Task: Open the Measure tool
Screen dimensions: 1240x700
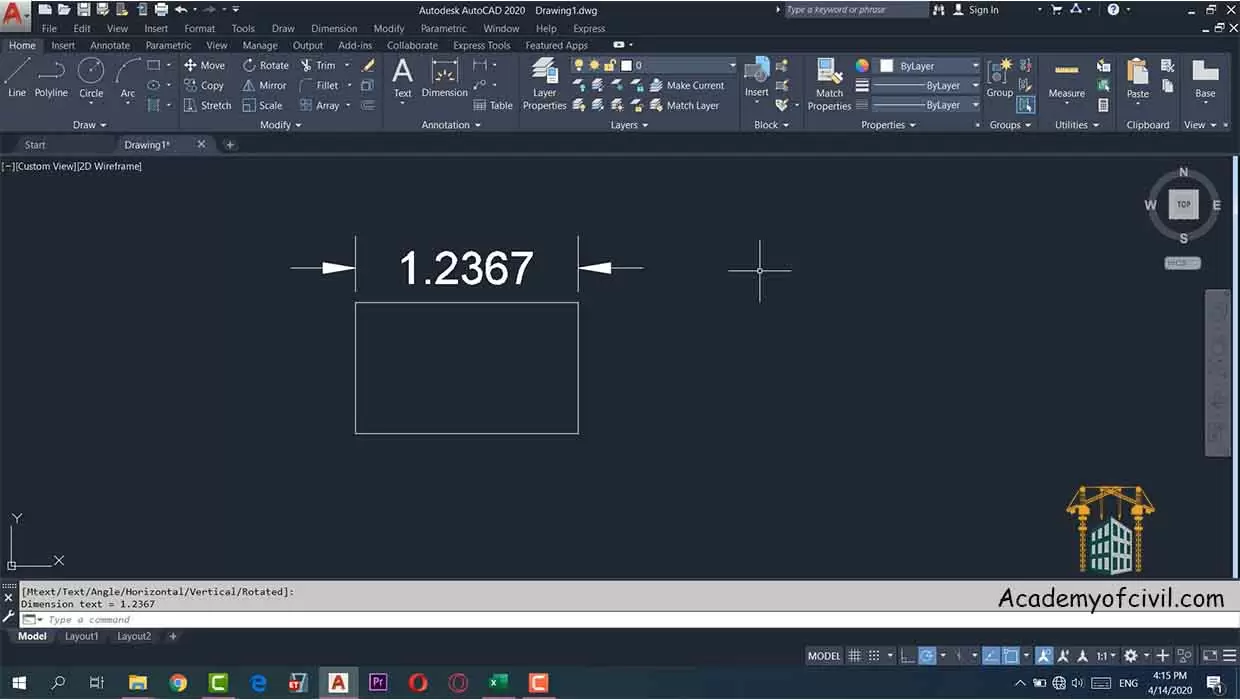Action: (x=1066, y=79)
